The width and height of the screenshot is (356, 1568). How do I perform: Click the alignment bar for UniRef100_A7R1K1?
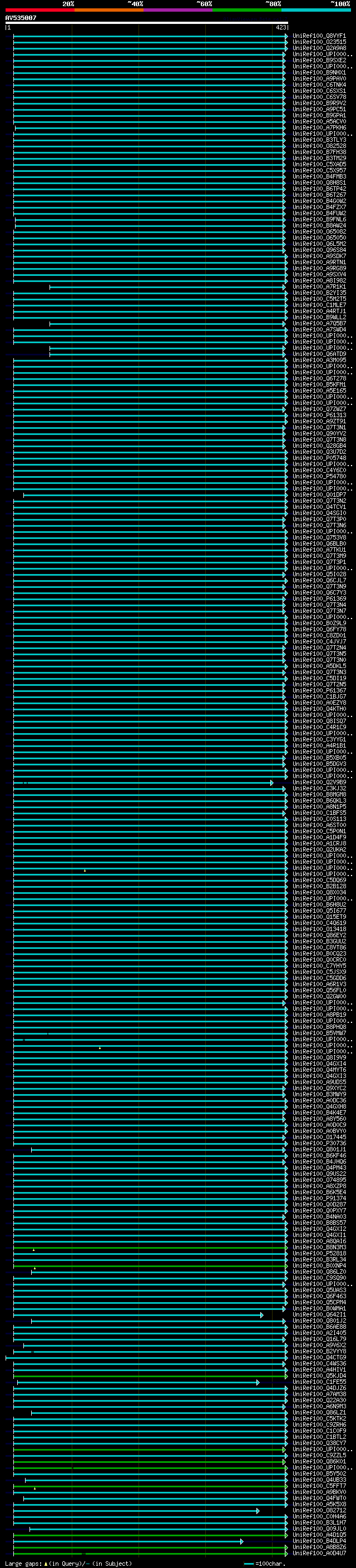167,288
